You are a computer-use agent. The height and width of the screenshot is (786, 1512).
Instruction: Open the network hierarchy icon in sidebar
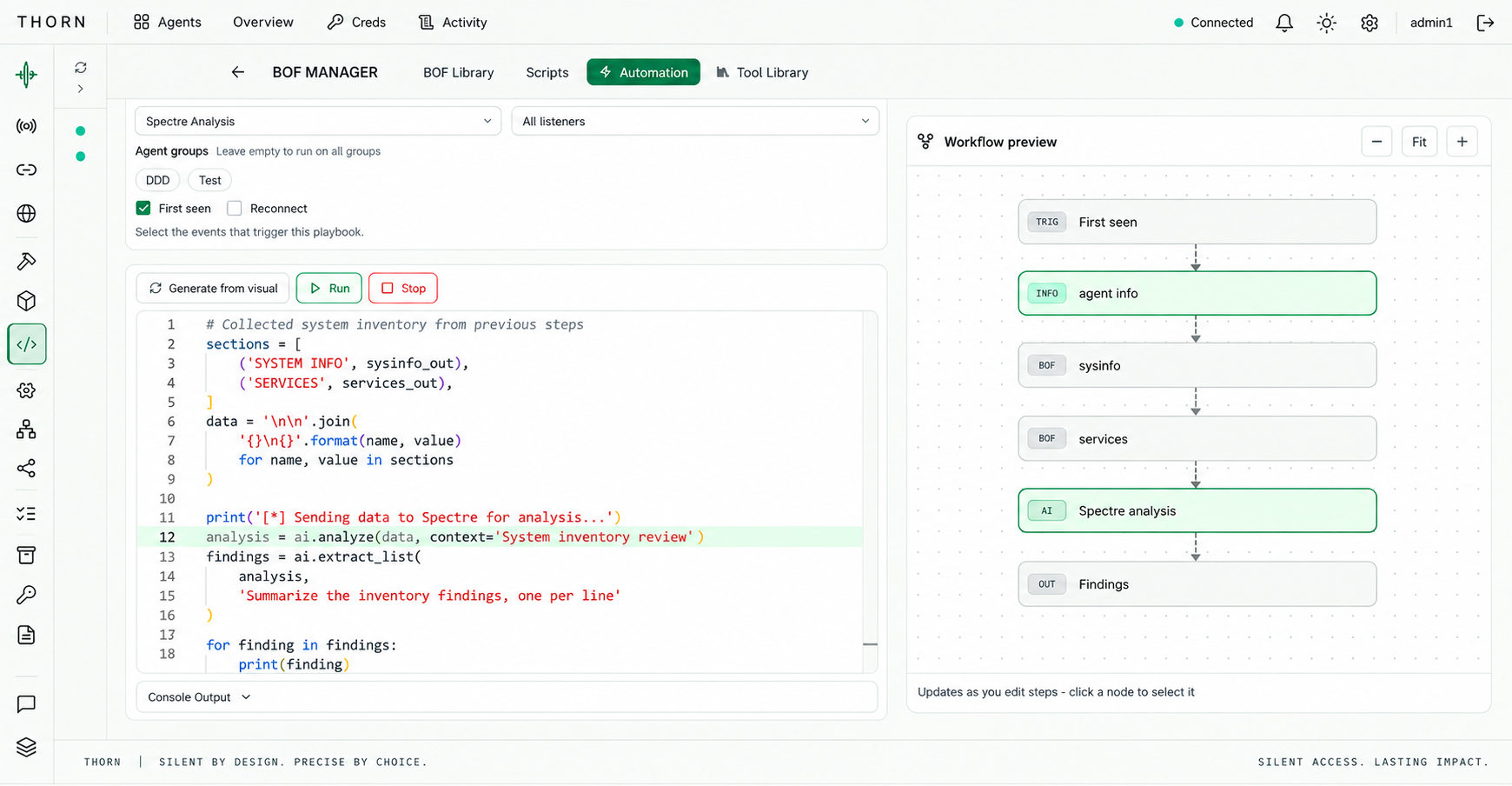(x=27, y=430)
